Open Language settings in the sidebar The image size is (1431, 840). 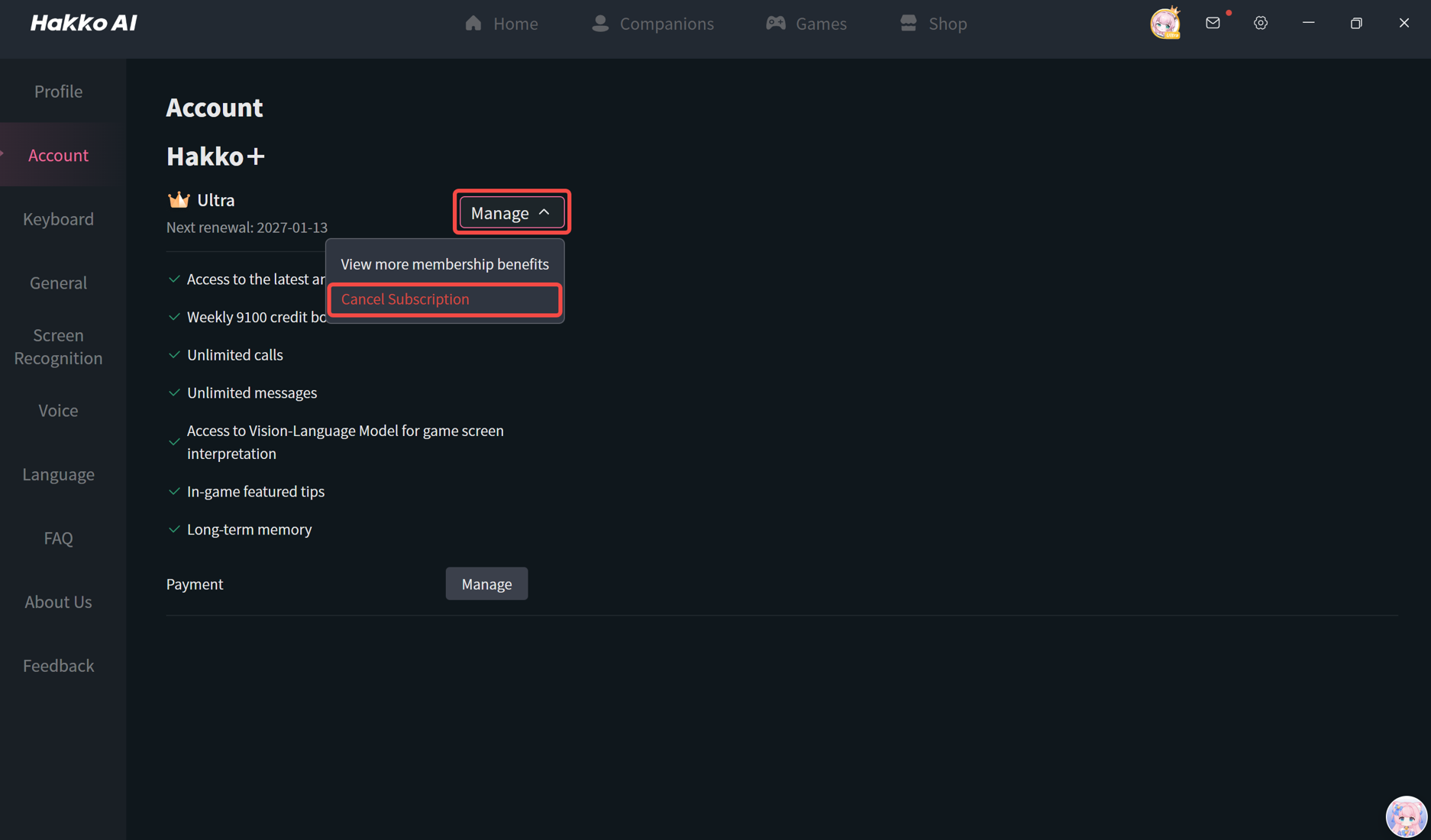coord(58,473)
